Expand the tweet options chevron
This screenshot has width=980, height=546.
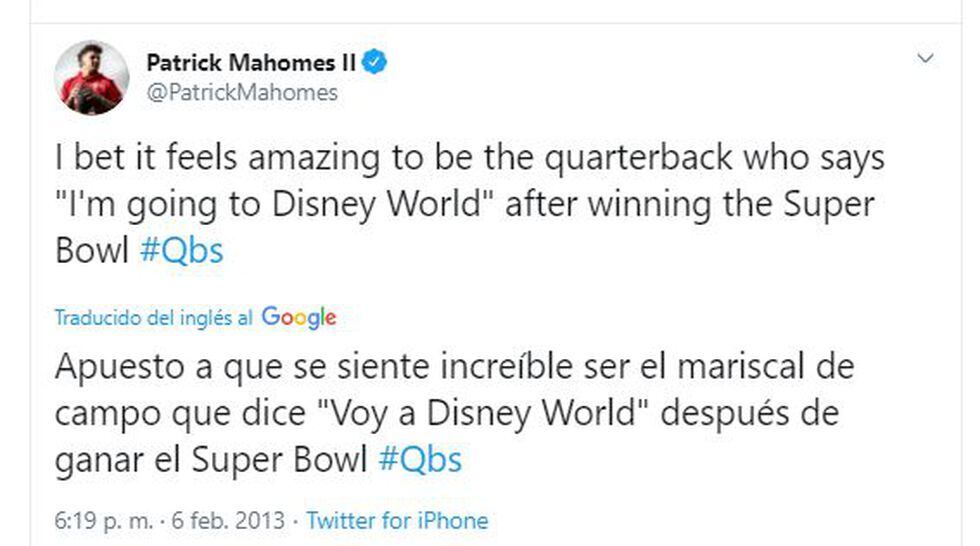[926, 60]
